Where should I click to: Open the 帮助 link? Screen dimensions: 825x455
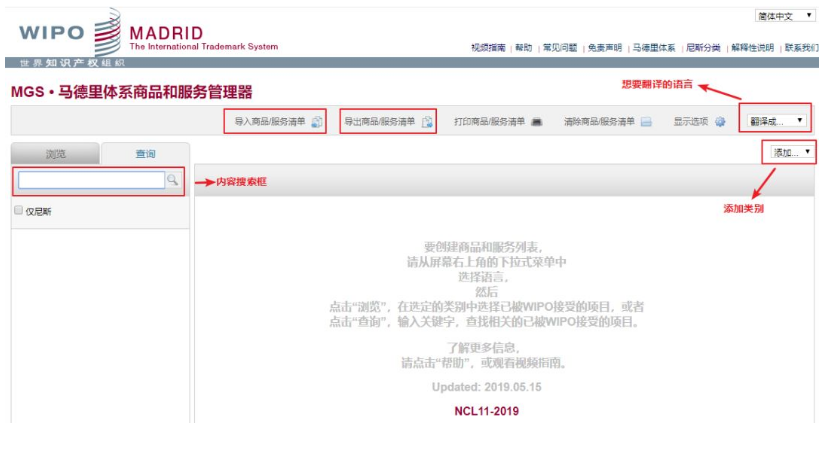click(524, 48)
